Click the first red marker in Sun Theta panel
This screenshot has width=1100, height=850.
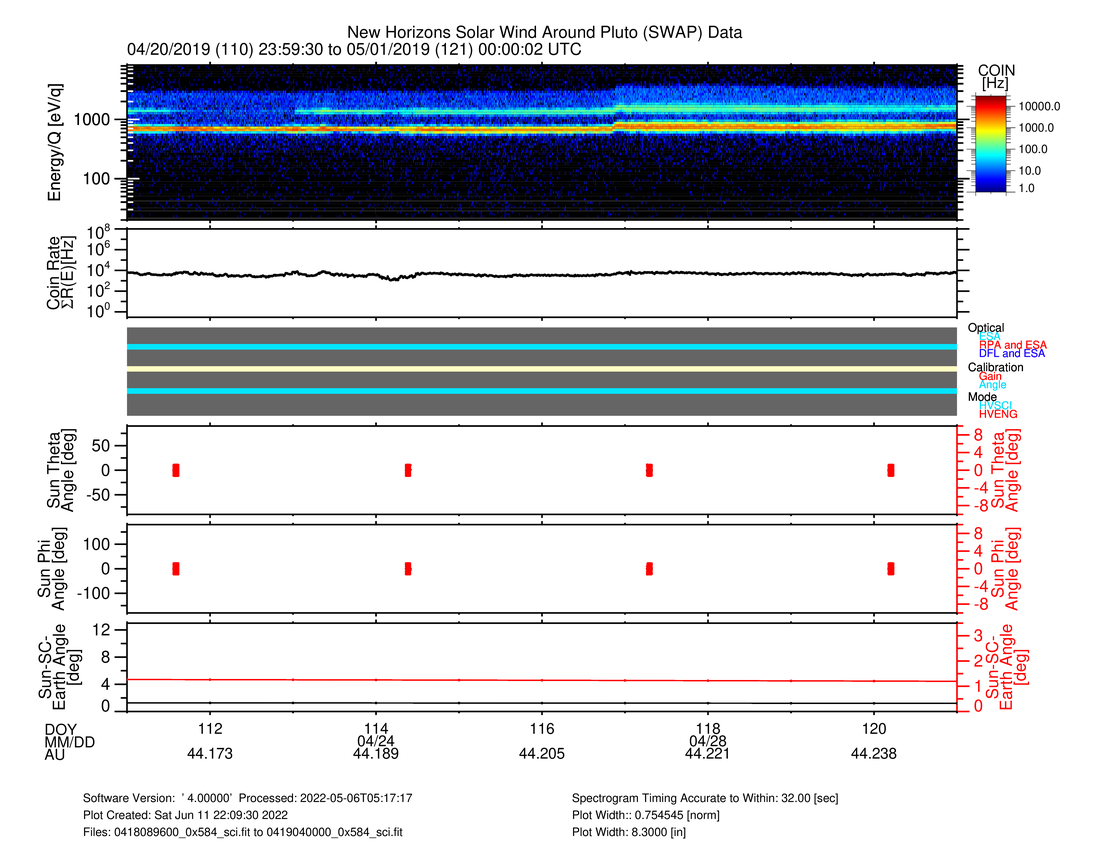coord(176,470)
